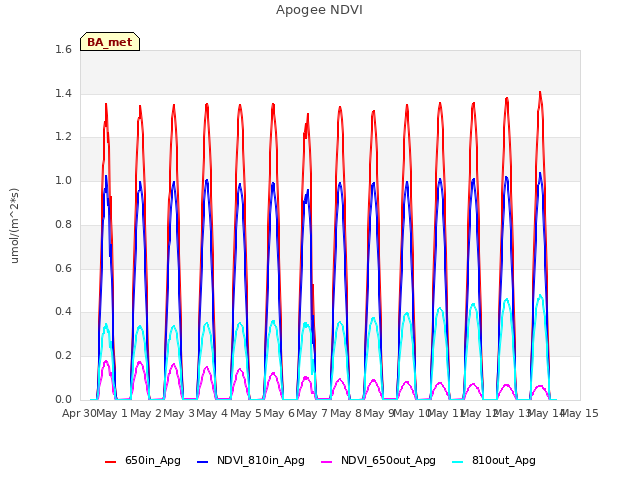Select the NDVI_650out_Apg legend entry
The height and width of the screenshot is (480, 640).
pos(378,460)
